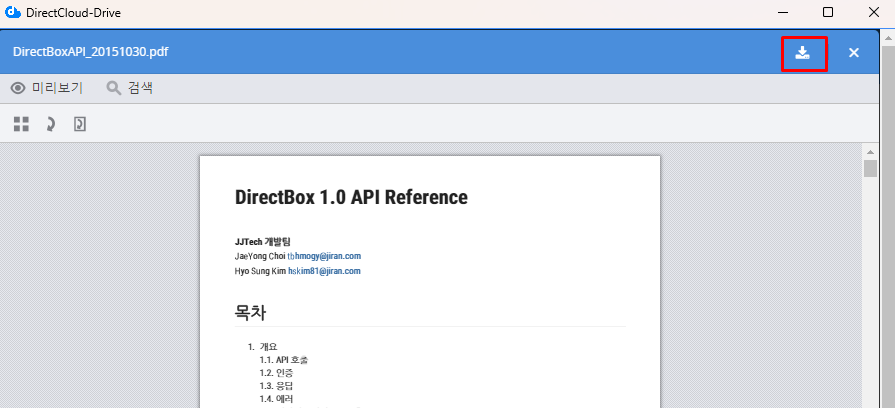This screenshot has height=408, width=895.
Task: Close the PDF preview with the X icon
Action: click(854, 53)
